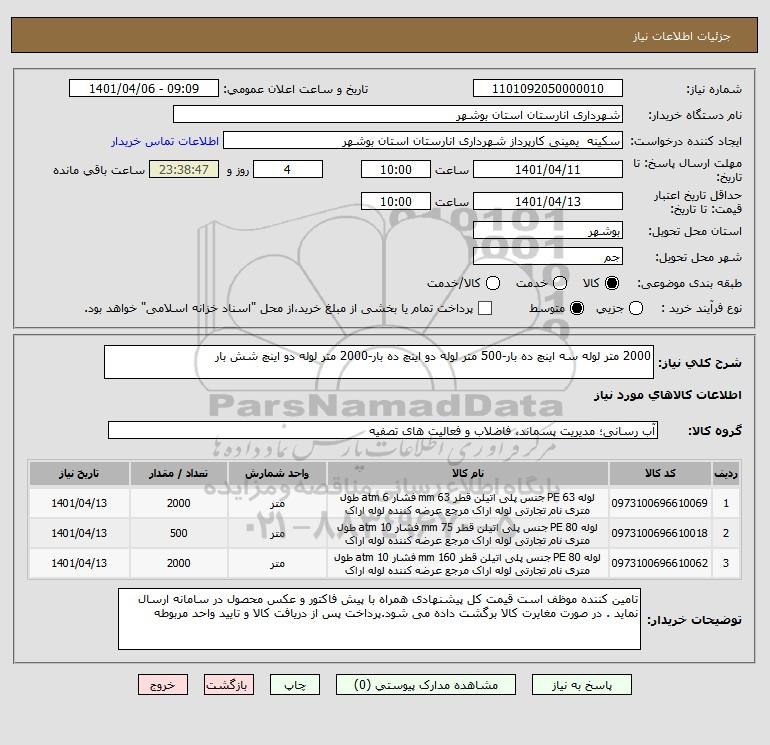Click the countdown timer 23:38:47
Image resolution: width=770 pixels, height=745 pixels.
[184, 169]
